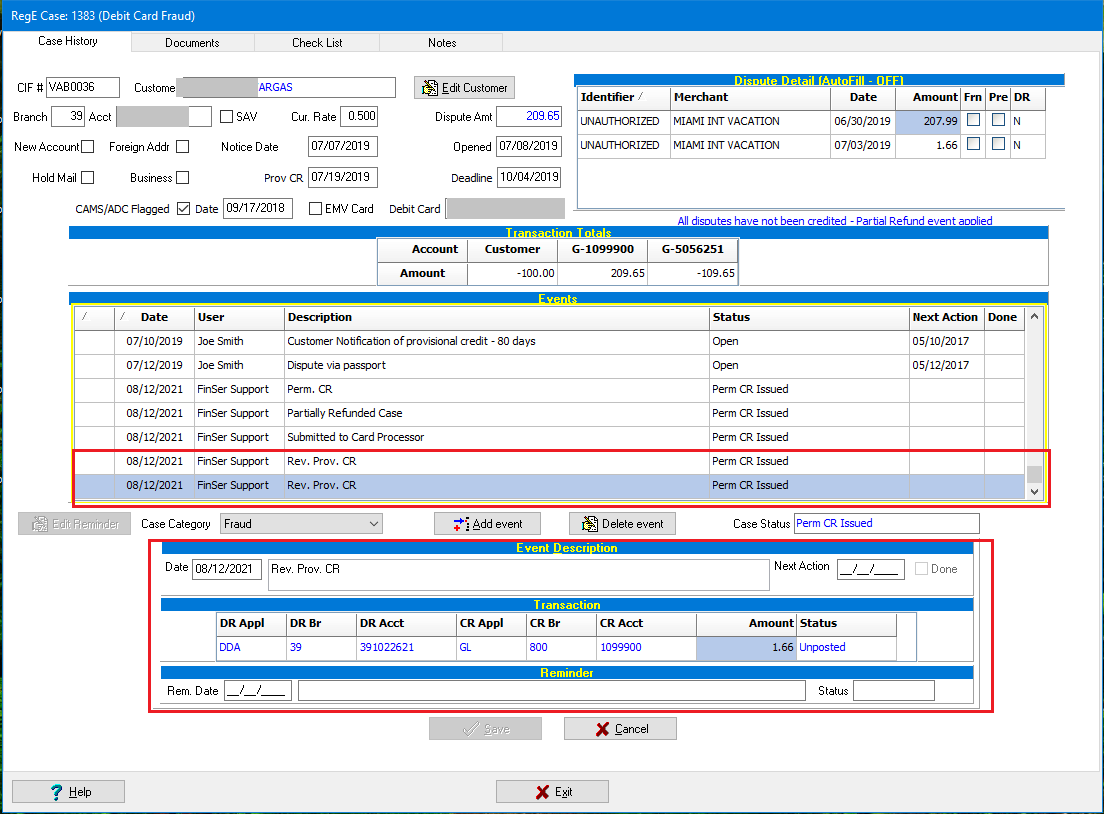Click the Delete event notepad icon
Viewport: 1104px width, 814px height.
(589, 524)
